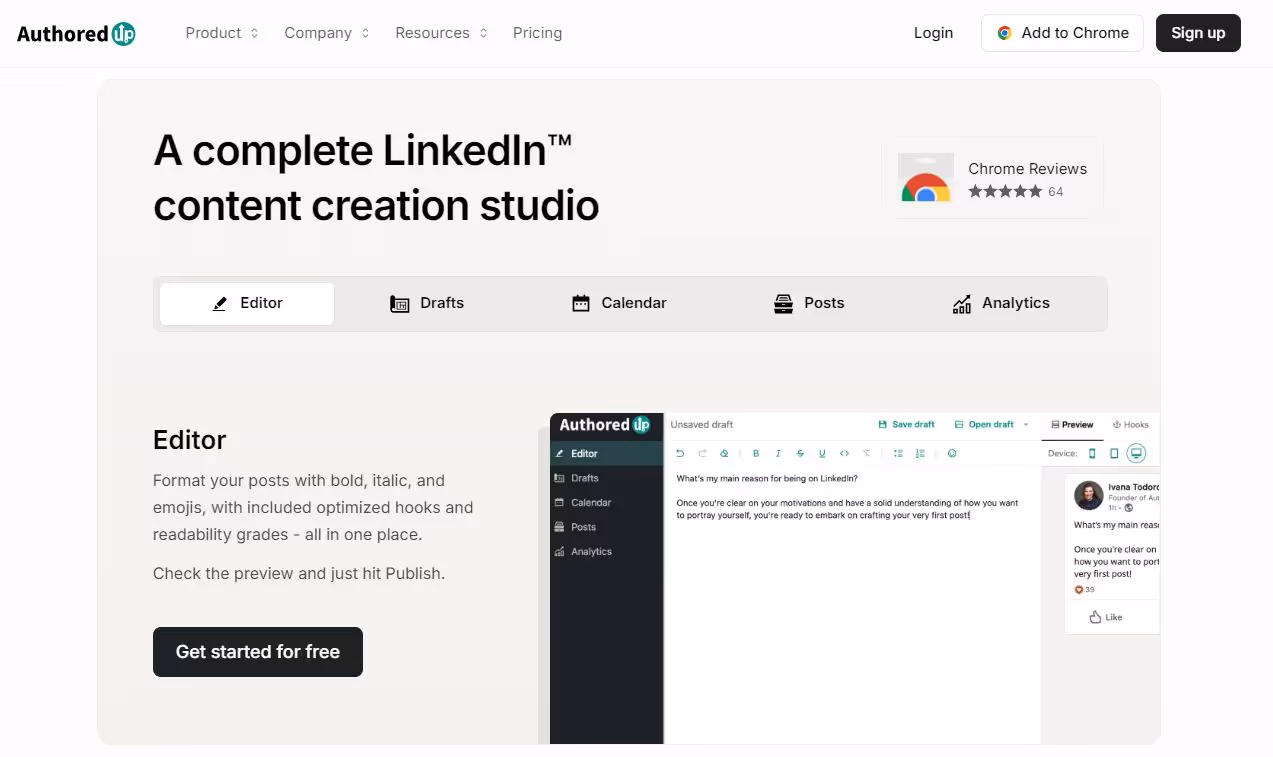
Task: Switch to the Drafts feature tab
Action: [x=427, y=303]
